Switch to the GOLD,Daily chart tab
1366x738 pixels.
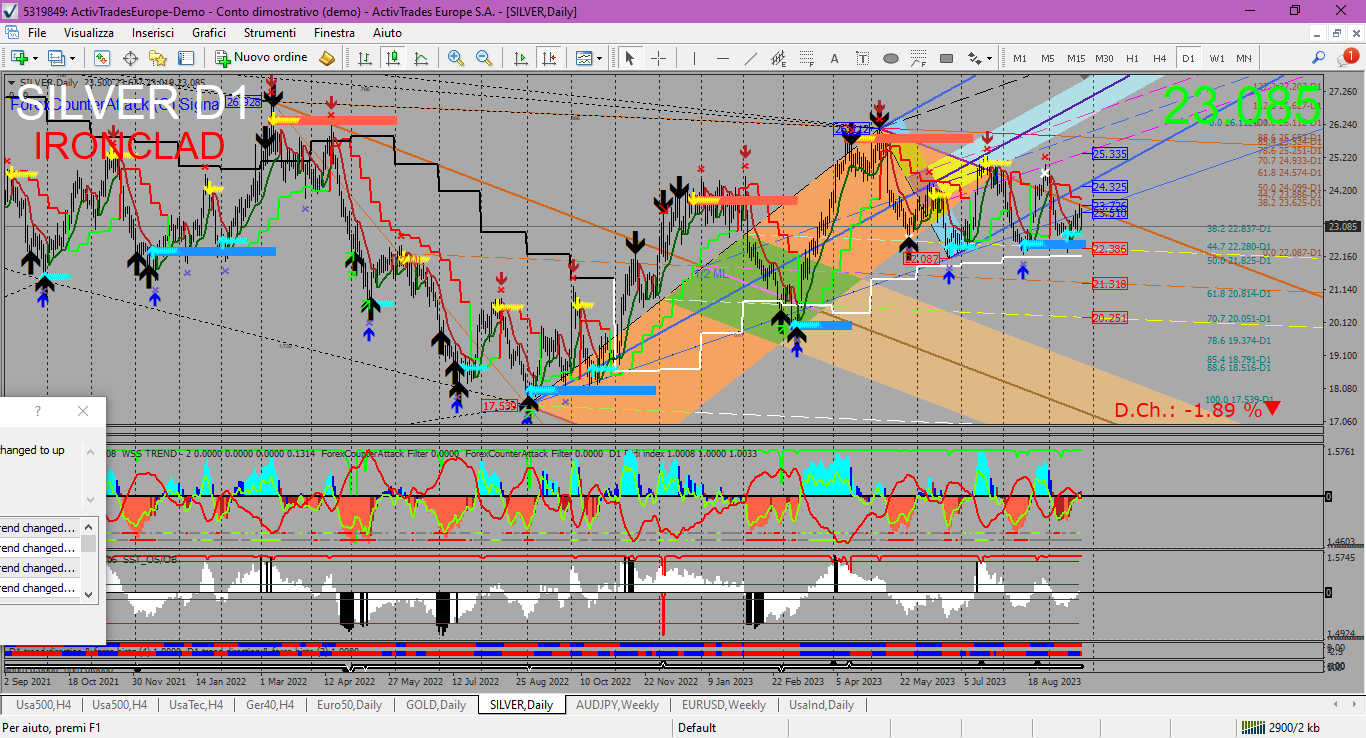435,705
